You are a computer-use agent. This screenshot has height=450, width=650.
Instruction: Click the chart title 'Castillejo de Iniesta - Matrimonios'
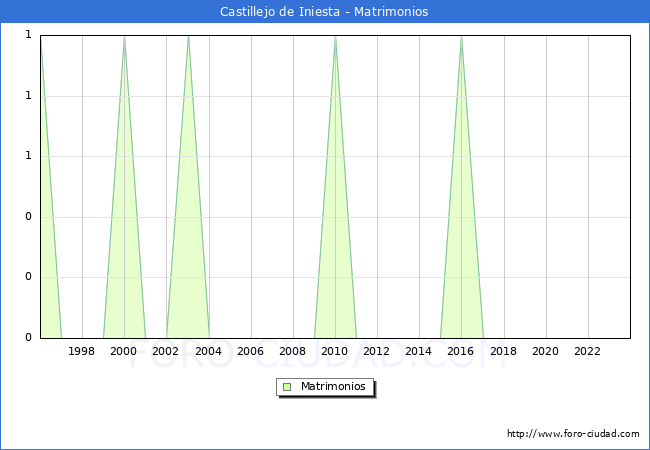(324, 12)
